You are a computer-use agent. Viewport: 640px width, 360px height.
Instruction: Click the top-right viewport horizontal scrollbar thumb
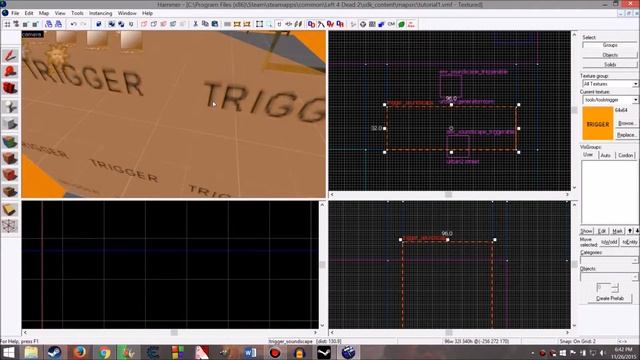point(449,195)
